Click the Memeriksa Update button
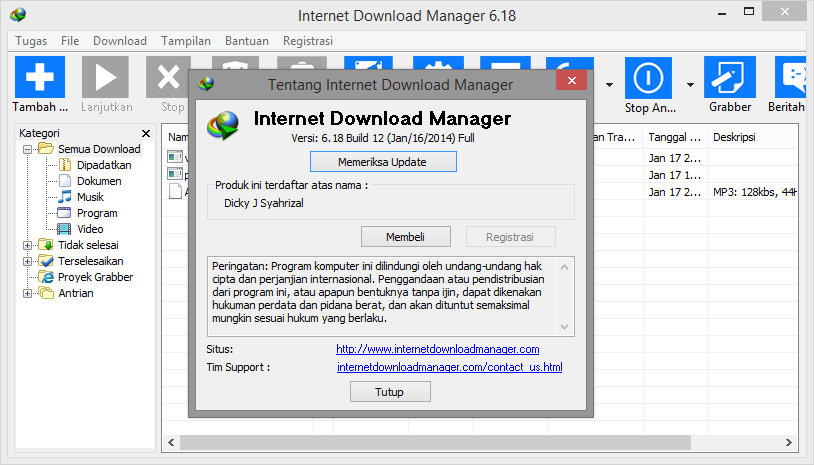 tap(383, 161)
